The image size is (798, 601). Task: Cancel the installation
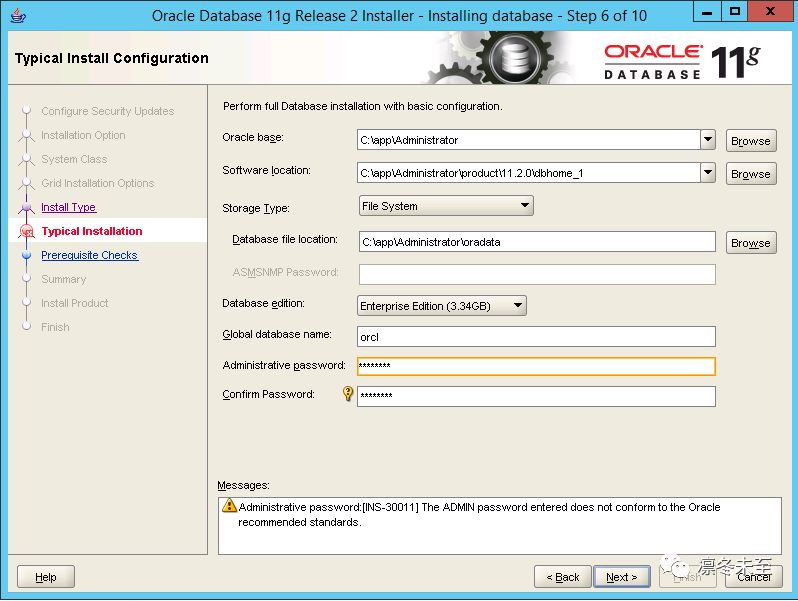754,577
